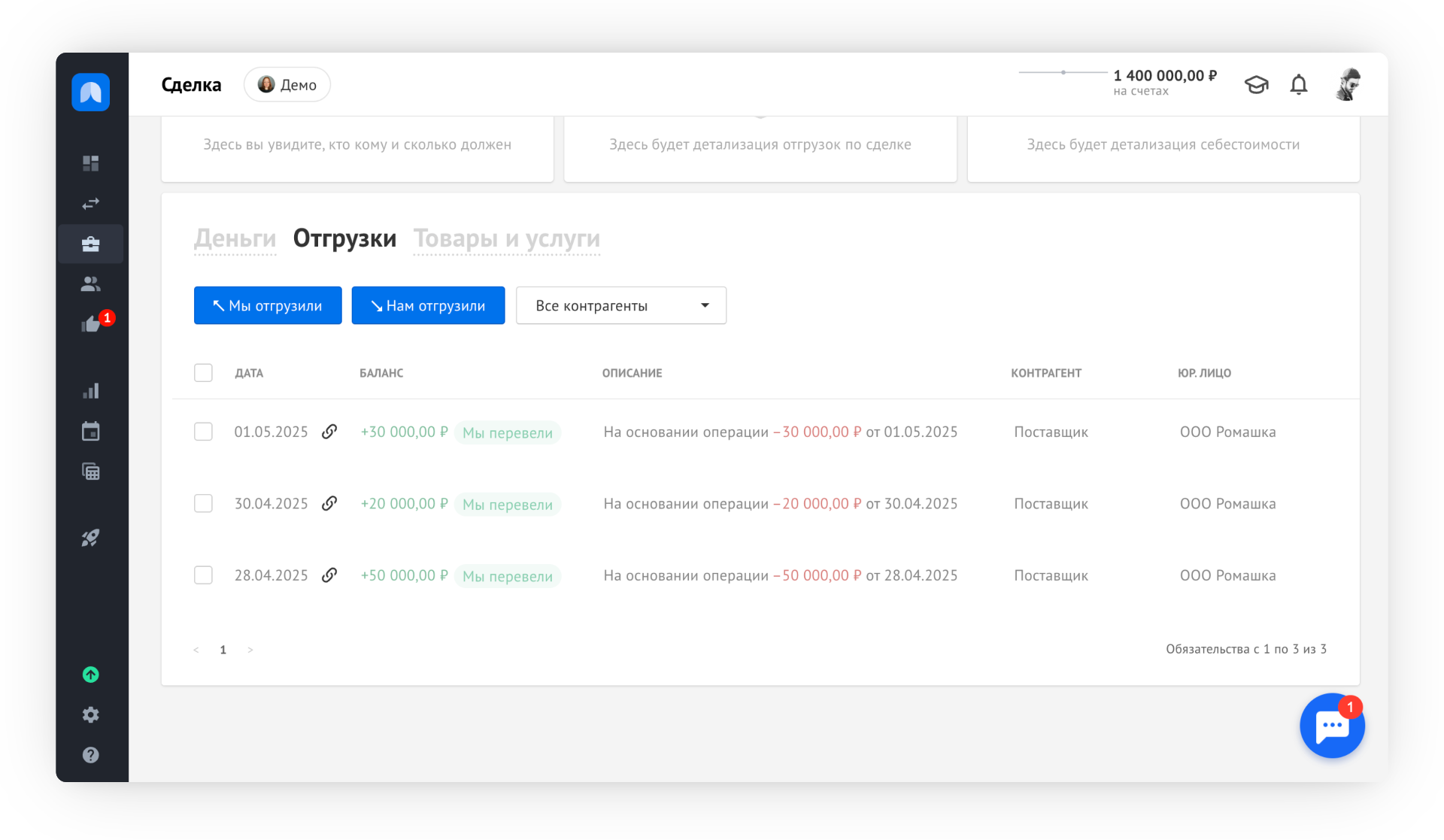Click the Нам отгрузили button
The image size is (1444, 840).
[x=428, y=305]
